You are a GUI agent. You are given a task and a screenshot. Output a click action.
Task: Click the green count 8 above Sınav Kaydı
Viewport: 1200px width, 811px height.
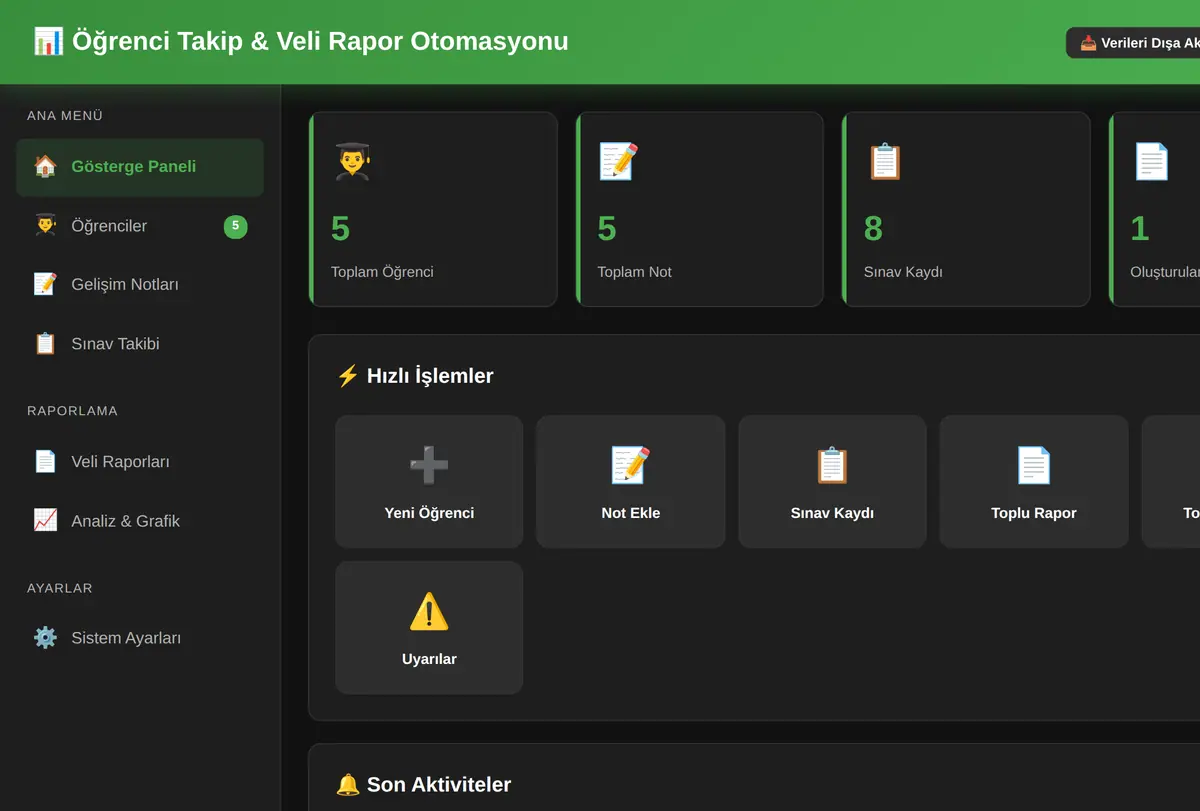pos(873,229)
